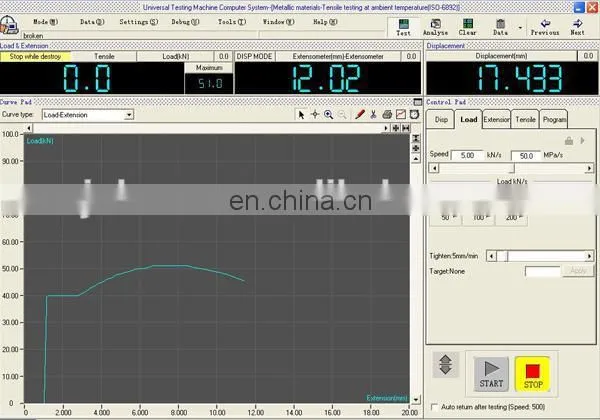Image resolution: width=600 pixels, height=420 pixels.
Task: Reset load with 0.0 zero button
Action: point(223,57)
